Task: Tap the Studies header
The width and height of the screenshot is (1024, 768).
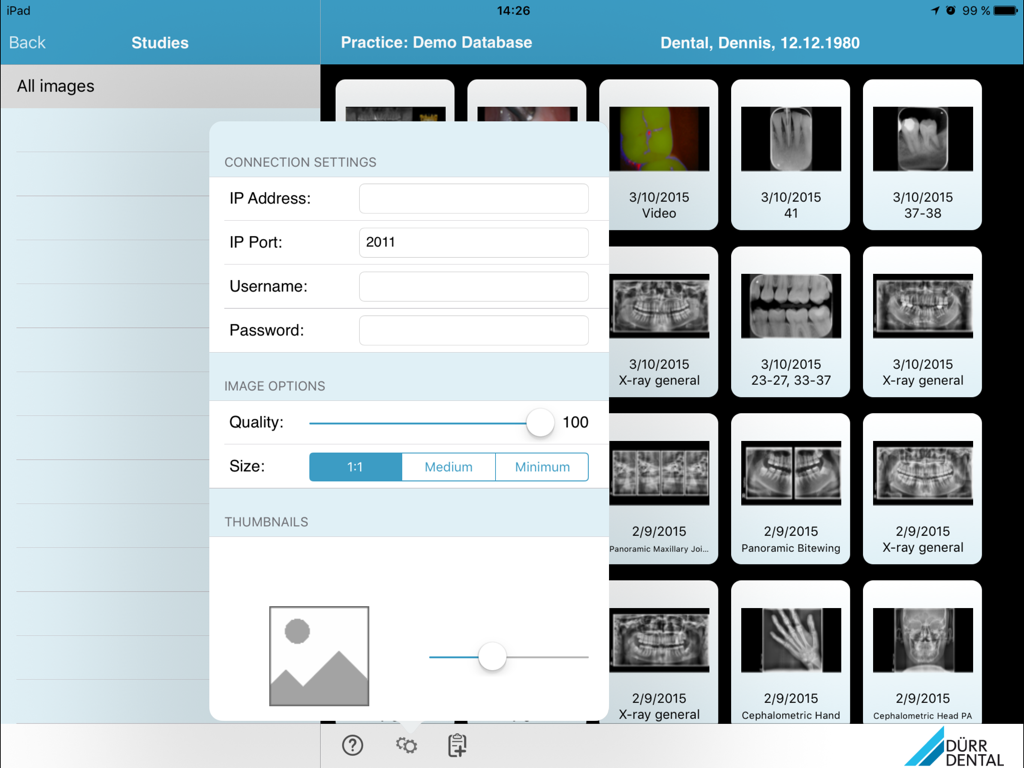Action: [x=160, y=42]
